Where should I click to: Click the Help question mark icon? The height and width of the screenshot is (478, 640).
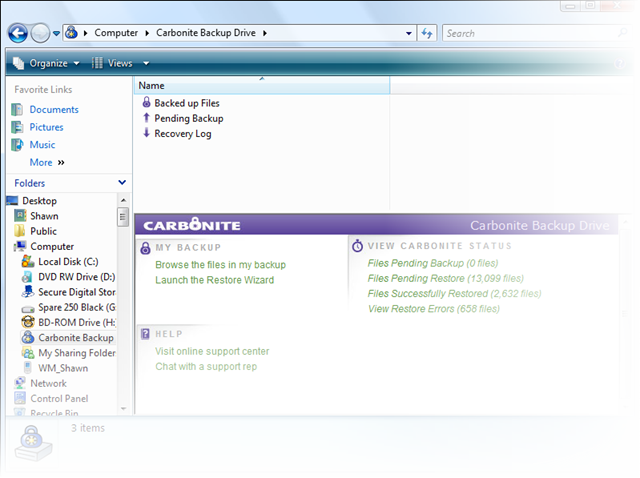620,63
